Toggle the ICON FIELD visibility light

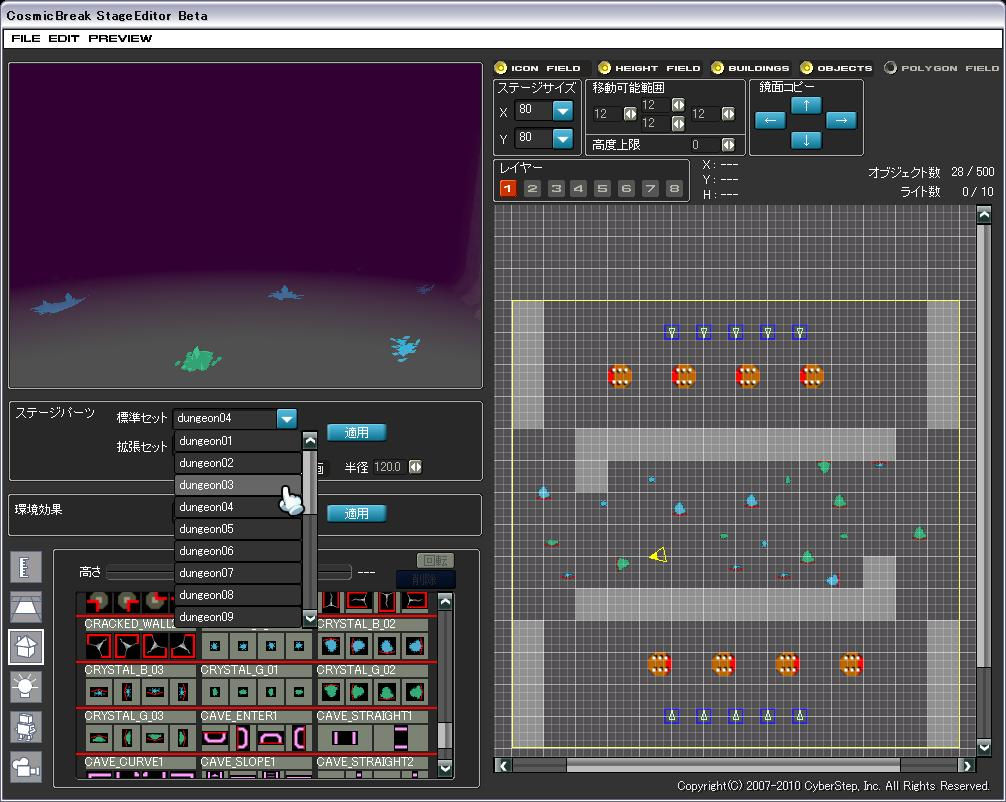click(501, 68)
